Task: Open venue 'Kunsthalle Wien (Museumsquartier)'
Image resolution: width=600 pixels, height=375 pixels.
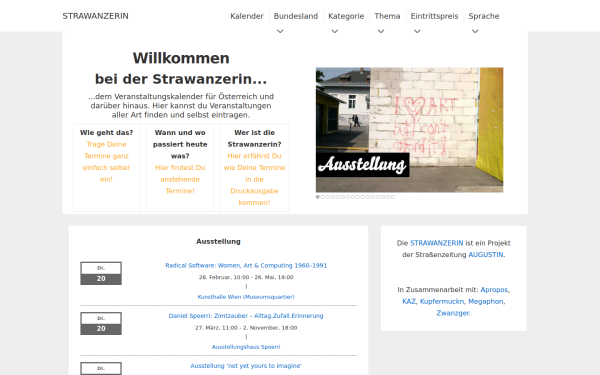Action: tap(246, 297)
